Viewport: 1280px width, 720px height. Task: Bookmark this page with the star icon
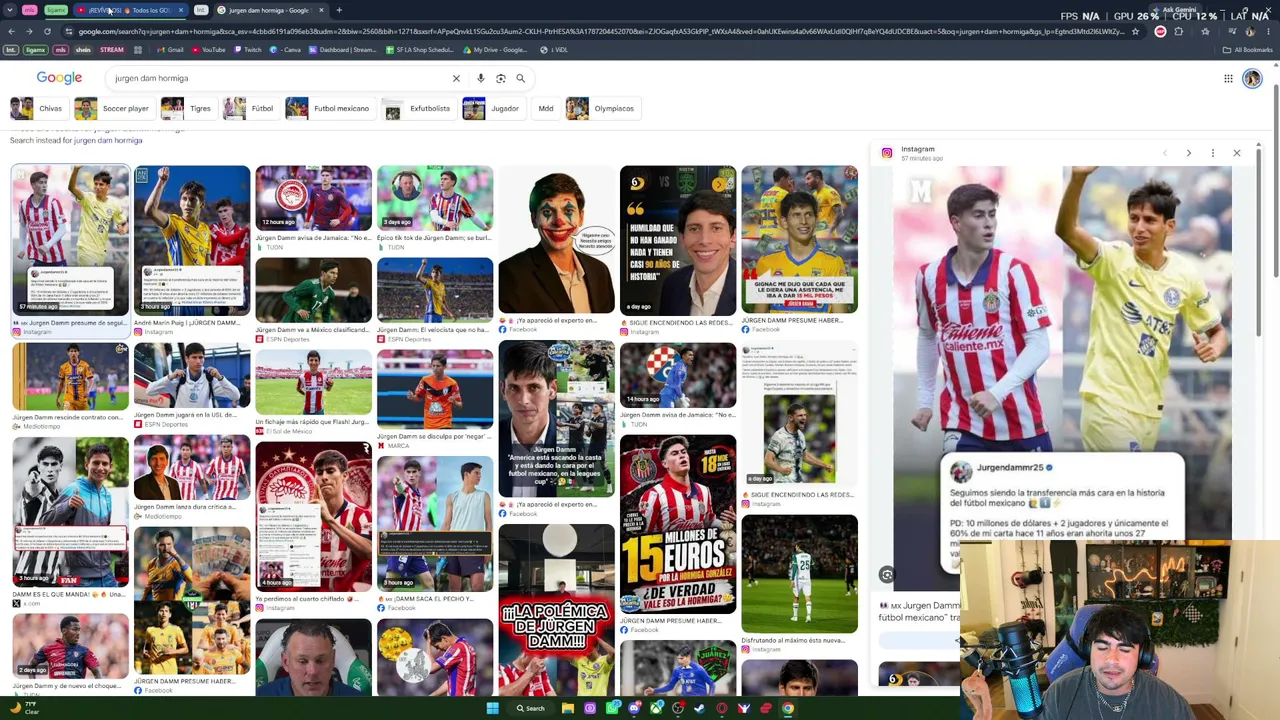(1135, 31)
